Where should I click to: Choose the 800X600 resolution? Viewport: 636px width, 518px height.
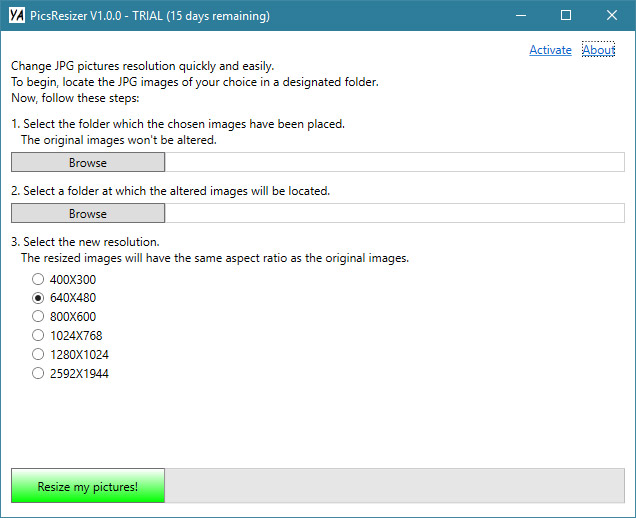pyautogui.click(x=38, y=317)
